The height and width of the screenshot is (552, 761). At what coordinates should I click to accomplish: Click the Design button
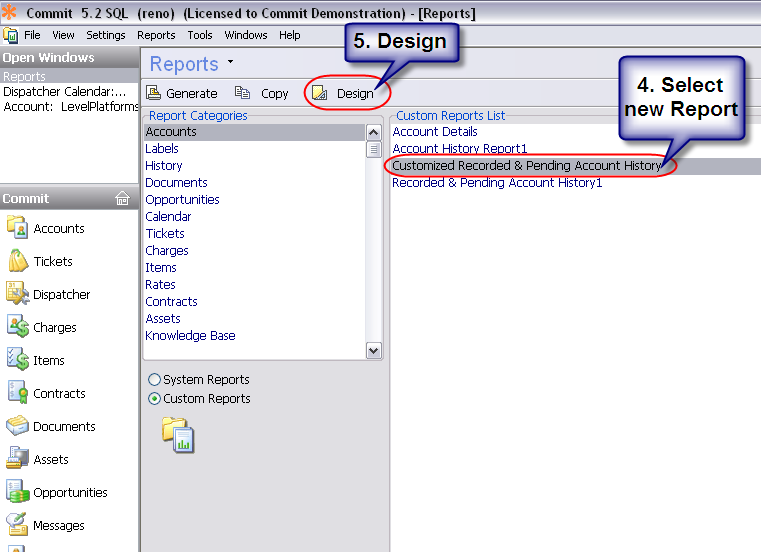pyautogui.click(x=344, y=93)
